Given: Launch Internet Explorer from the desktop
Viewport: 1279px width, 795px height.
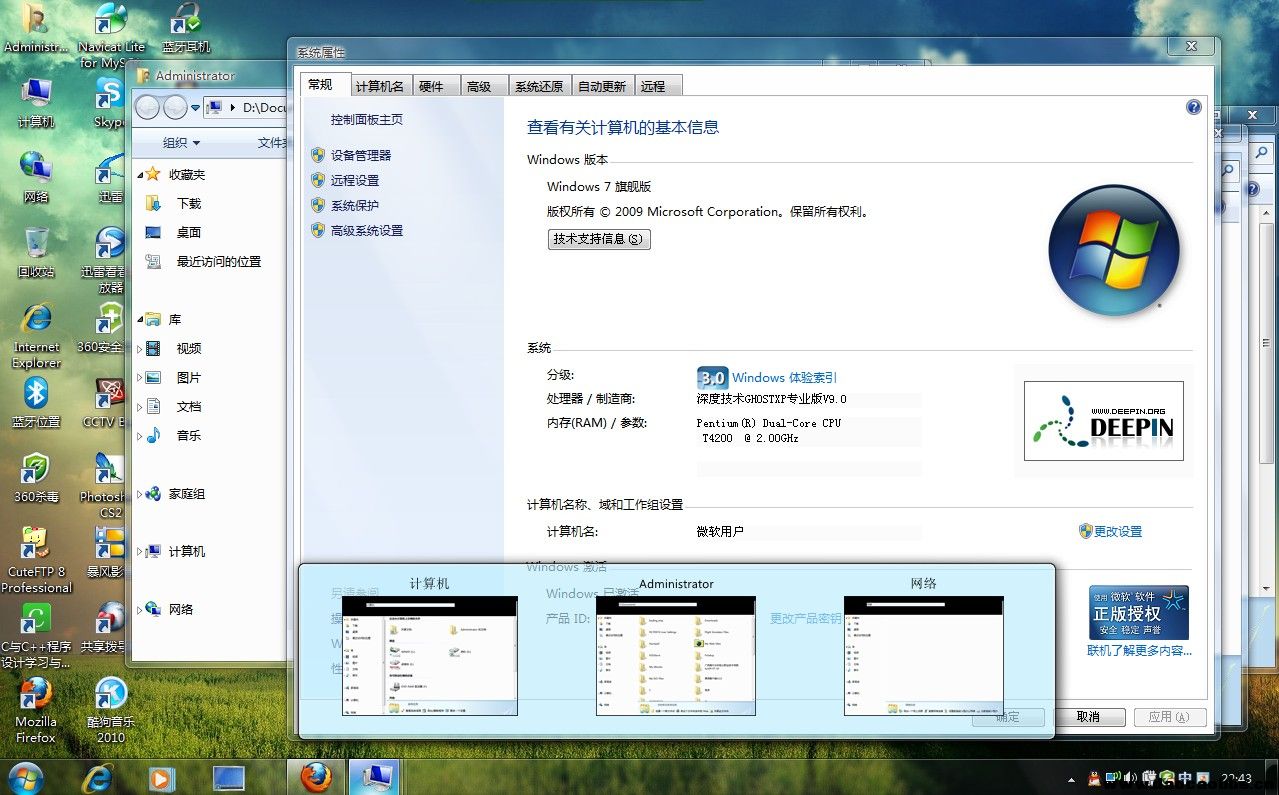Looking at the screenshot, I should click(37, 320).
